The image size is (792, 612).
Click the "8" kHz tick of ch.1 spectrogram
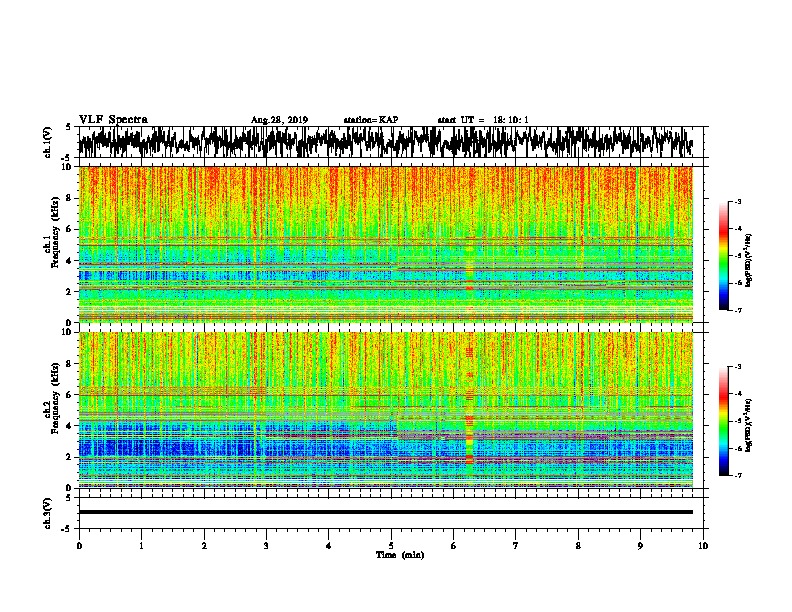coord(69,198)
